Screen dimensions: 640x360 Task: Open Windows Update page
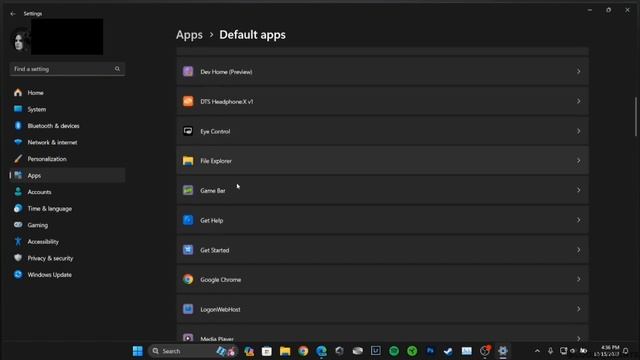(67, 275)
